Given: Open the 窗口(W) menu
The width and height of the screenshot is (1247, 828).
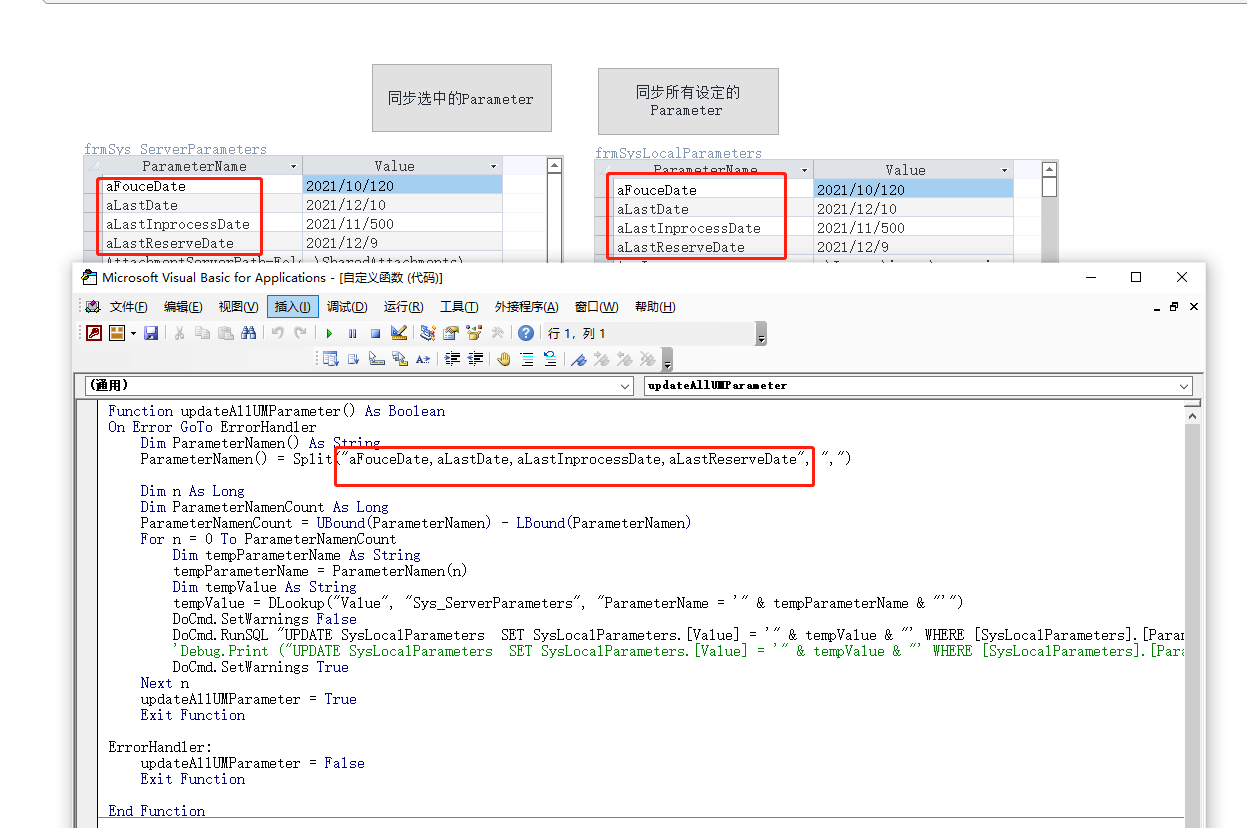Looking at the screenshot, I should (x=596, y=307).
